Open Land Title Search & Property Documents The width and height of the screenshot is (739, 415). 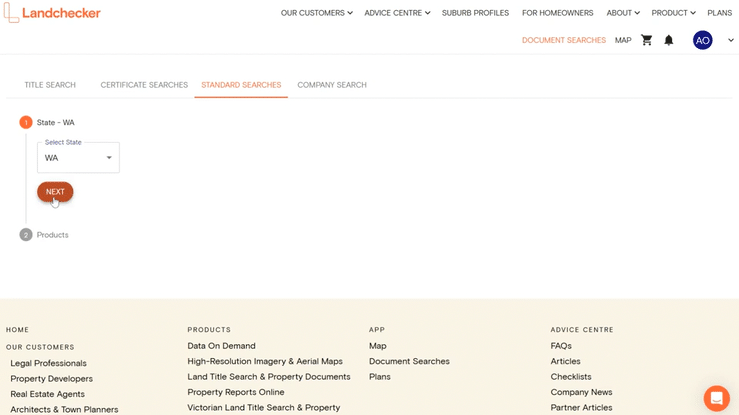point(269,377)
